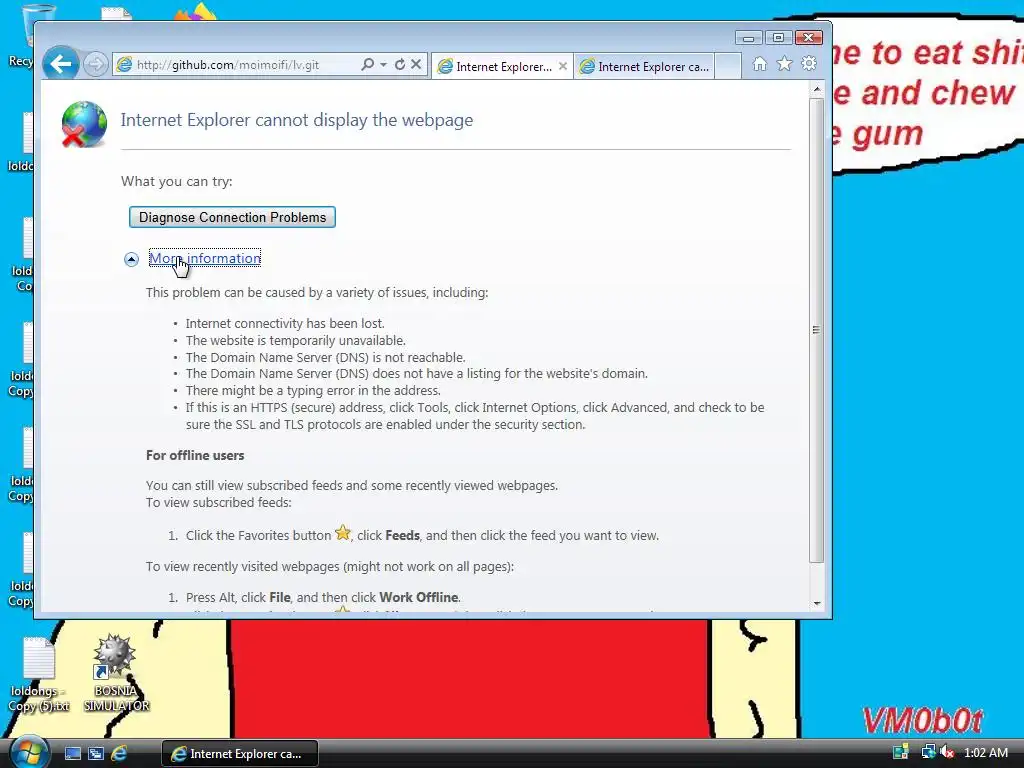The image size is (1024, 768).
Task: Open the address bar autocomplete dropdown arrow
Action: pos(383,64)
